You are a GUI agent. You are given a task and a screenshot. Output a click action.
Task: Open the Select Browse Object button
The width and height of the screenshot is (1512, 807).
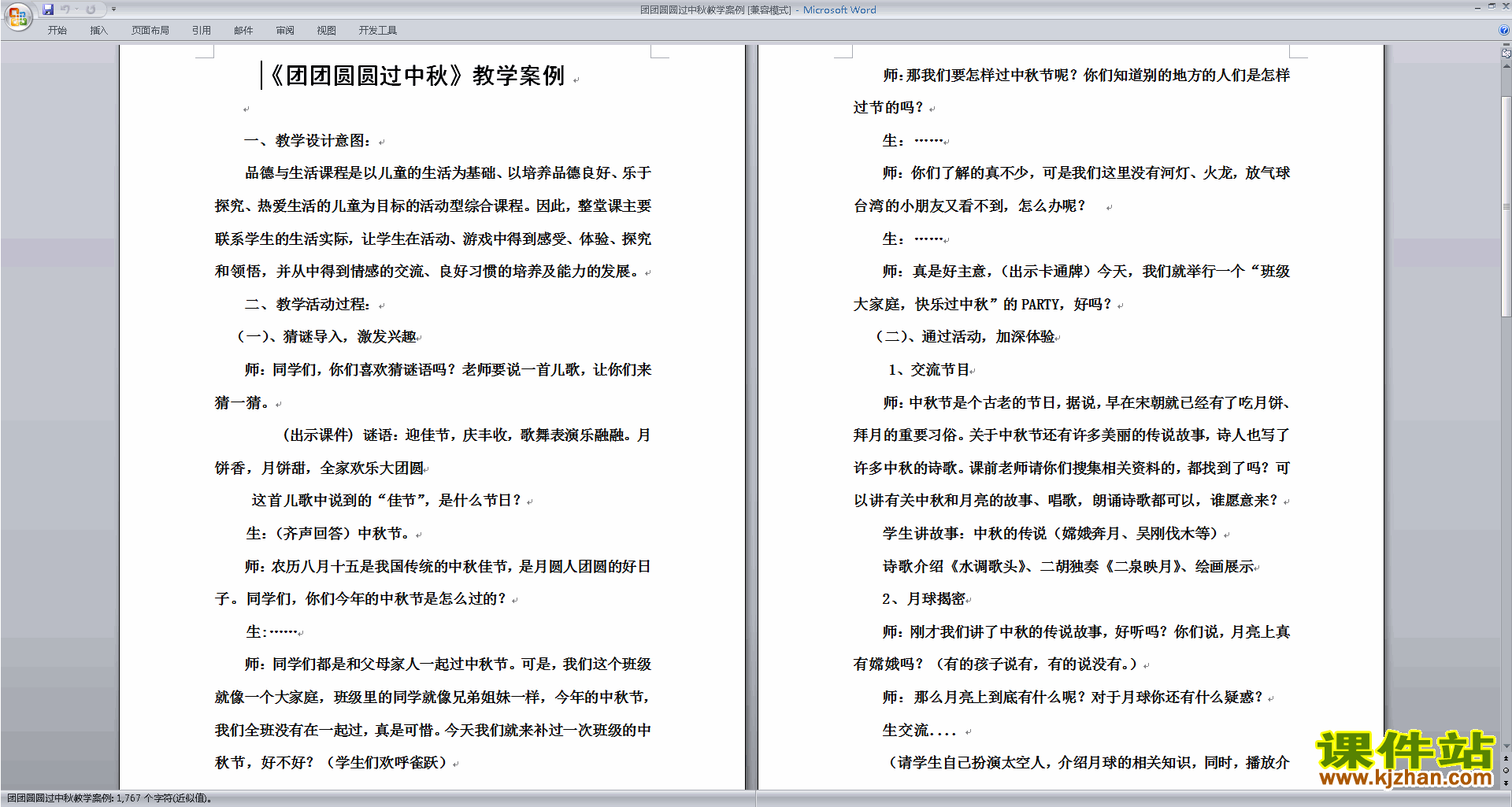pyautogui.click(x=1506, y=770)
